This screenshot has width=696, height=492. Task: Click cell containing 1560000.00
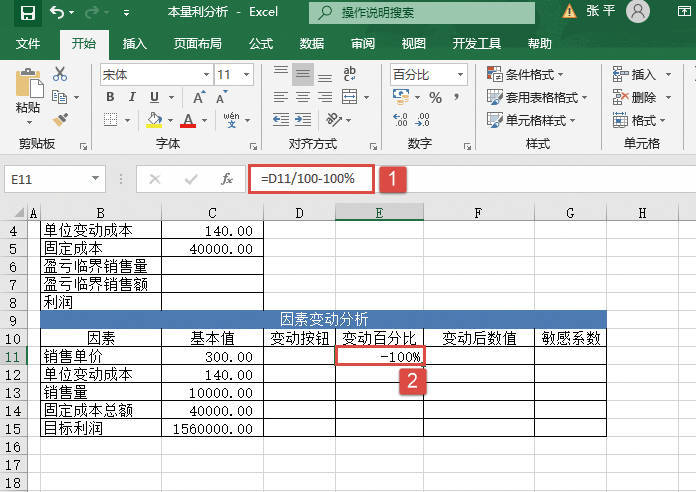coord(213,428)
